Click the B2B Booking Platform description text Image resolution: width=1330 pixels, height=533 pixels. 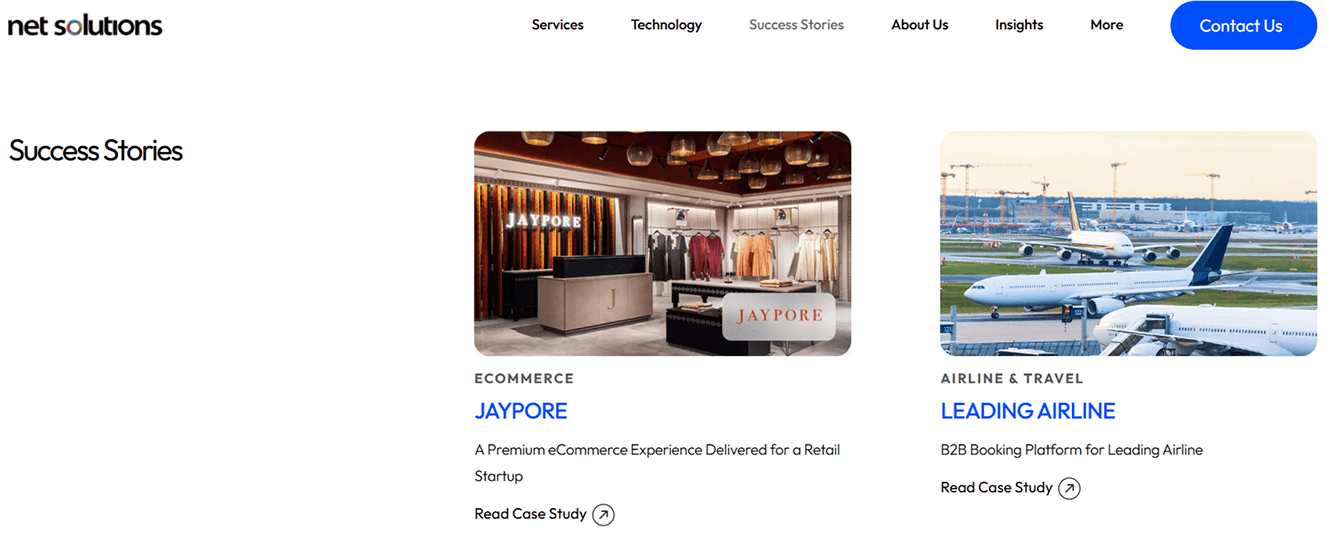click(x=1071, y=450)
